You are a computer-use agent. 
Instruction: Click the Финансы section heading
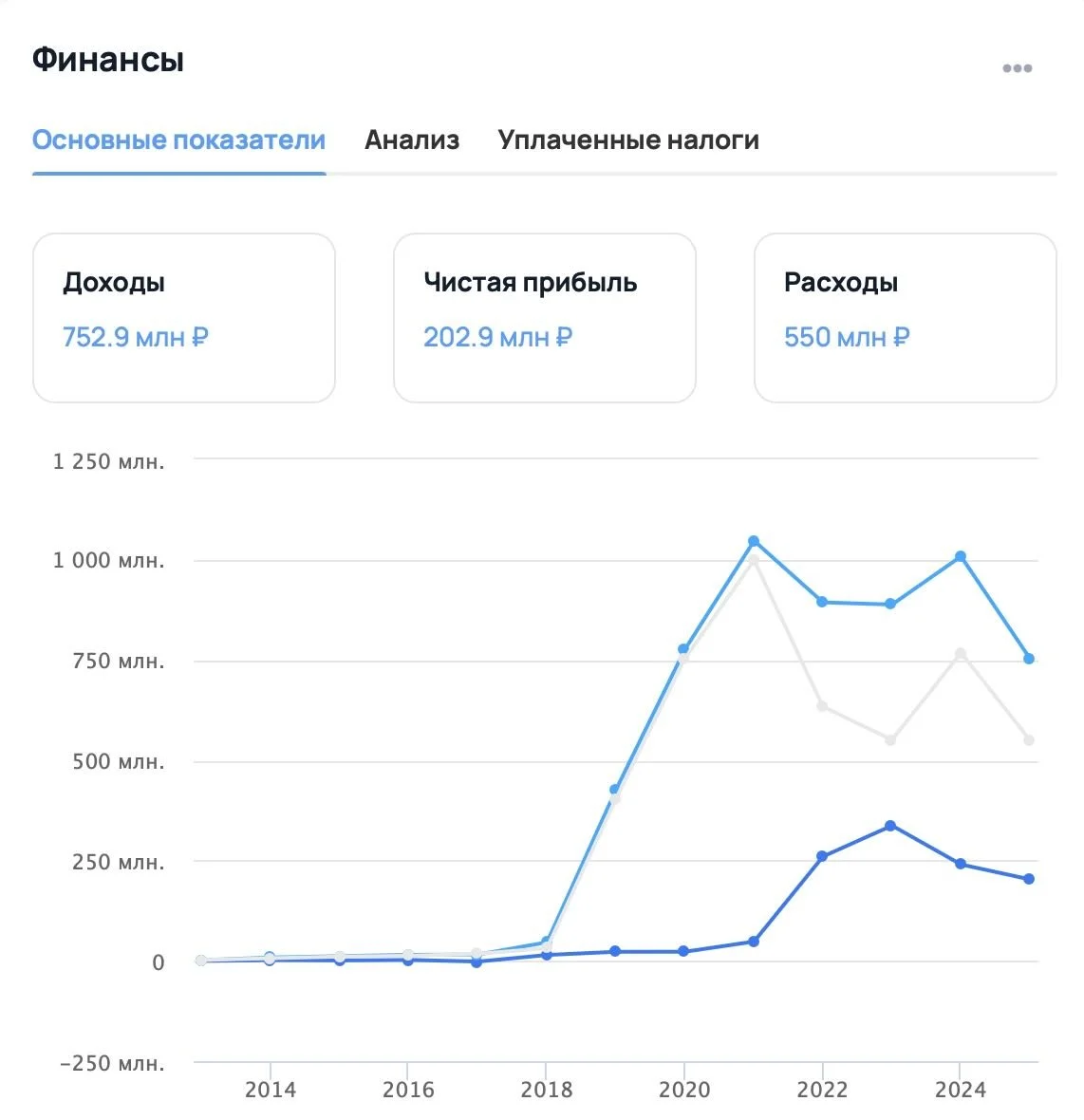pos(108,59)
